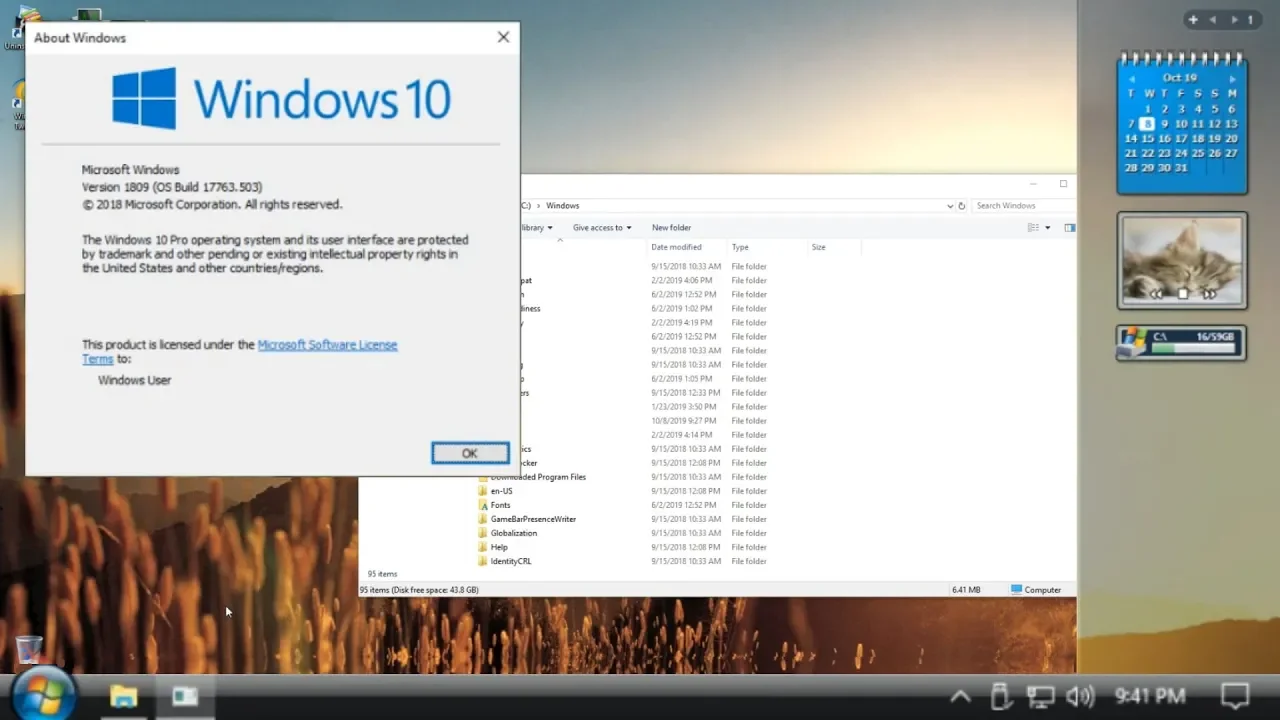1280x720 pixels.
Task: Open the Action Center notification icon
Action: click(x=1235, y=695)
